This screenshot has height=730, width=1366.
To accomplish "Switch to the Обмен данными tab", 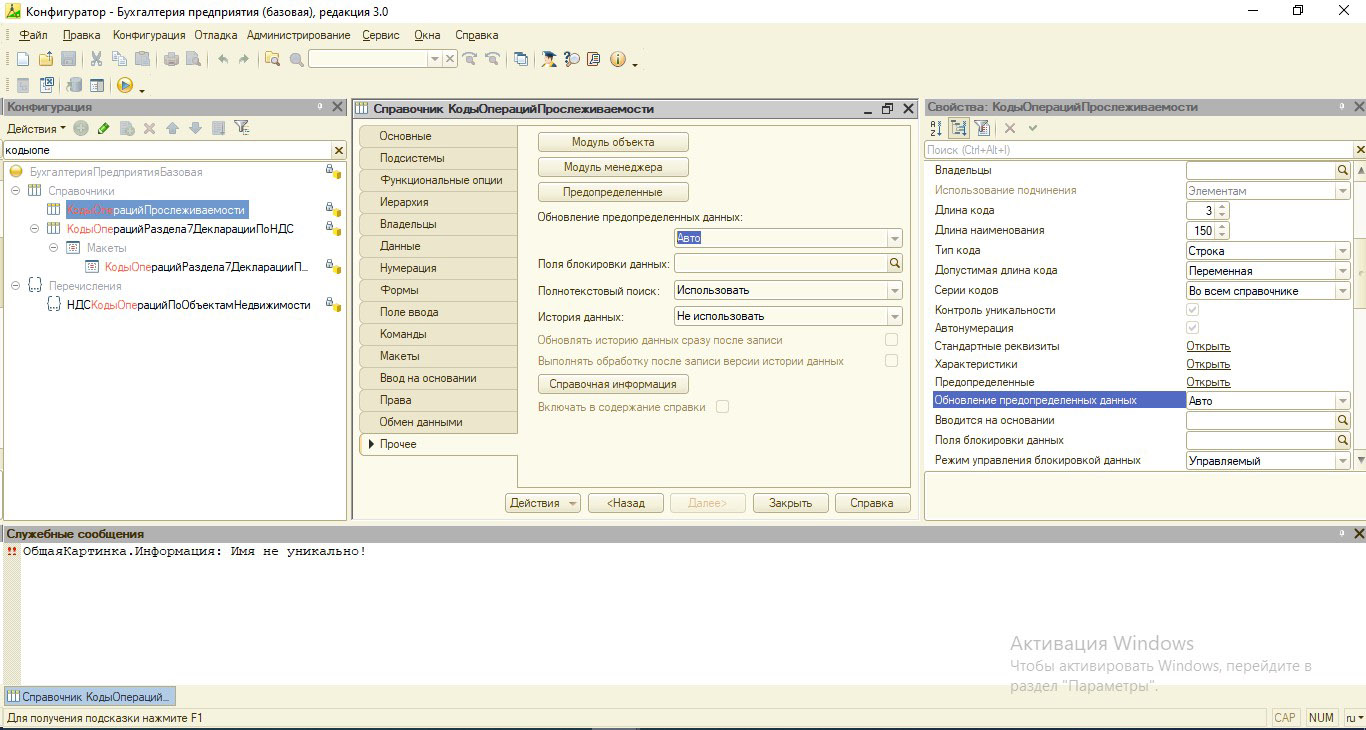I will (438, 422).
